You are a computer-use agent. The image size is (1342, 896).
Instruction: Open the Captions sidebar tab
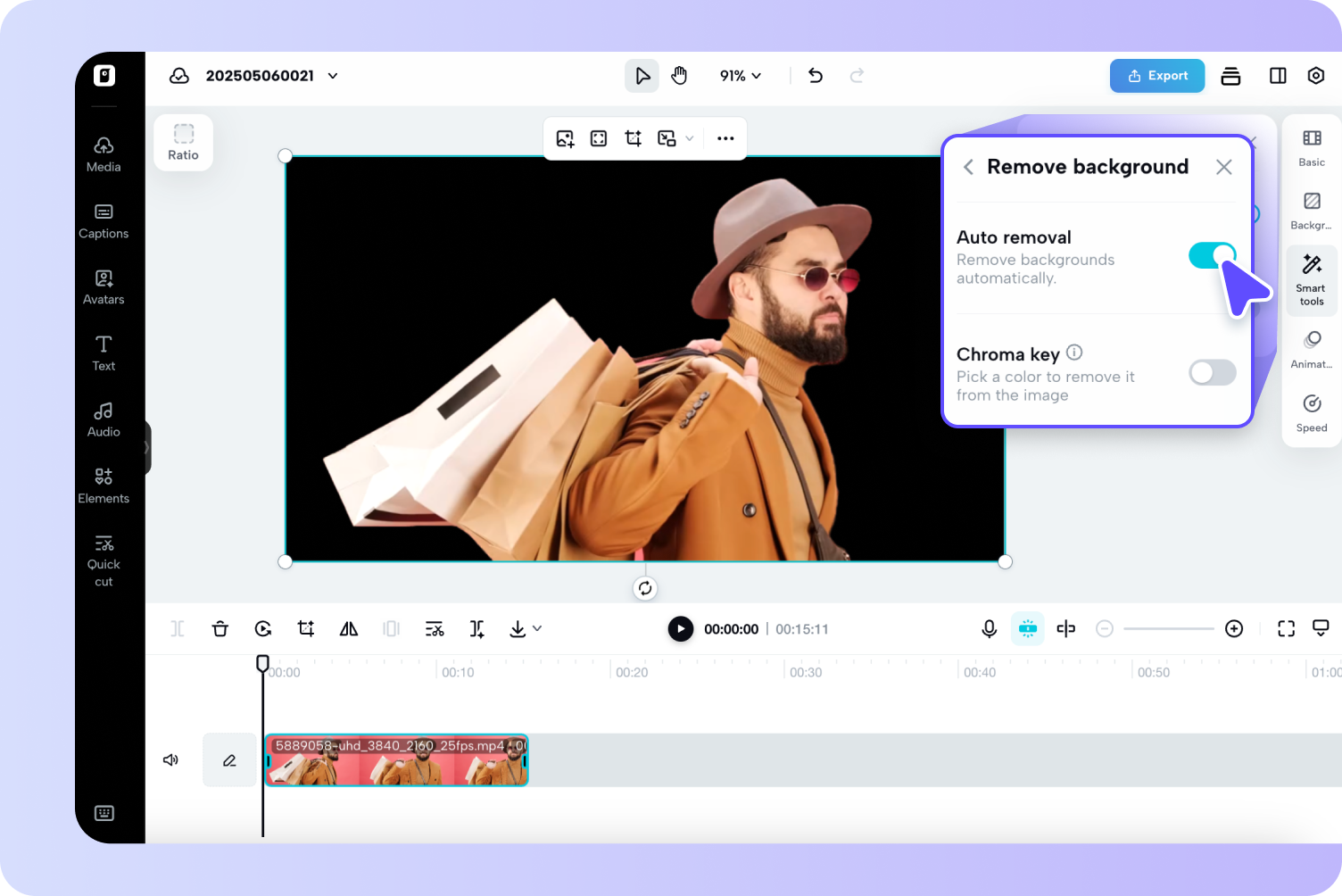pos(104,220)
